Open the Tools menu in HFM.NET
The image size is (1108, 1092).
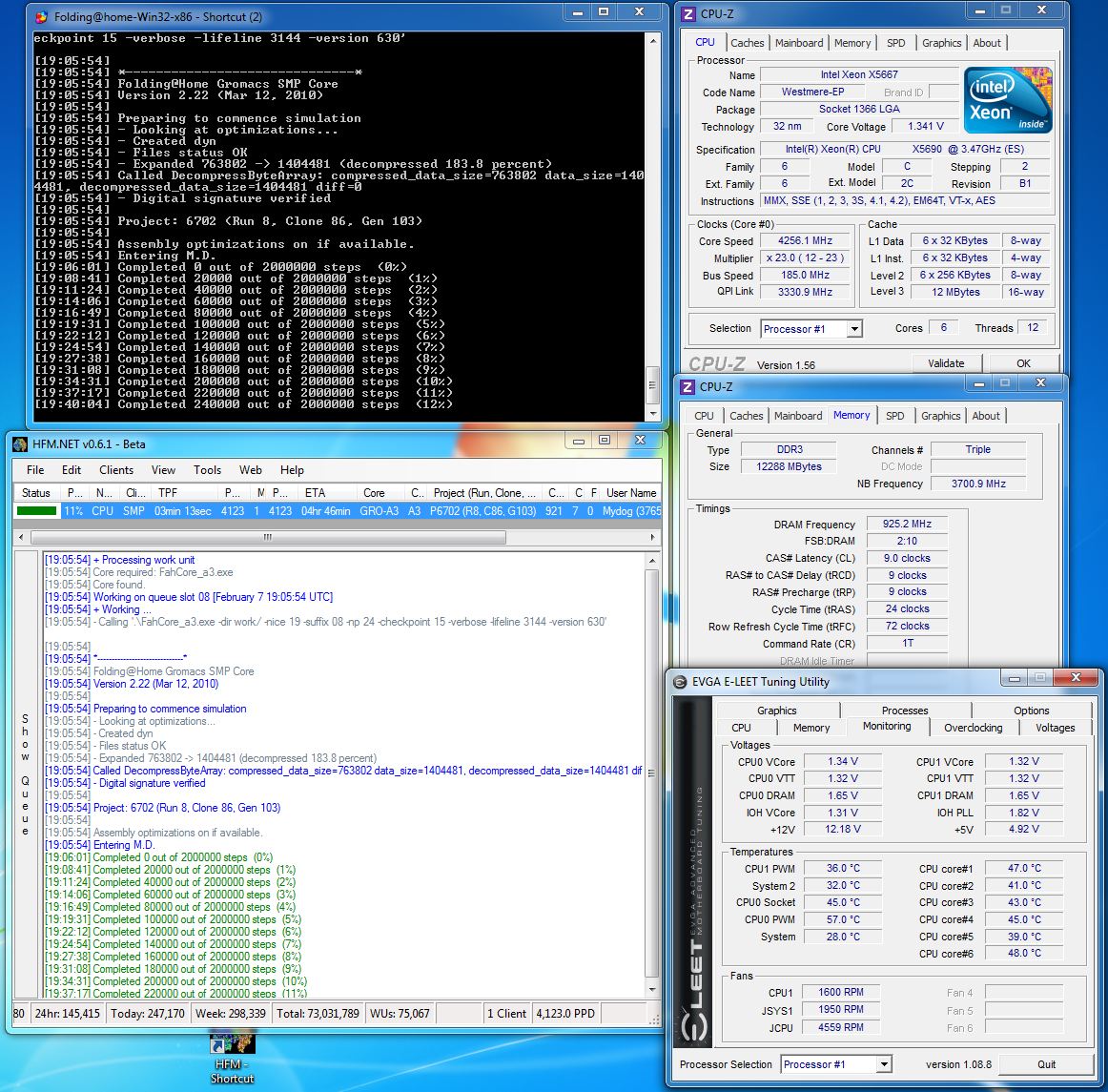(208, 470)
